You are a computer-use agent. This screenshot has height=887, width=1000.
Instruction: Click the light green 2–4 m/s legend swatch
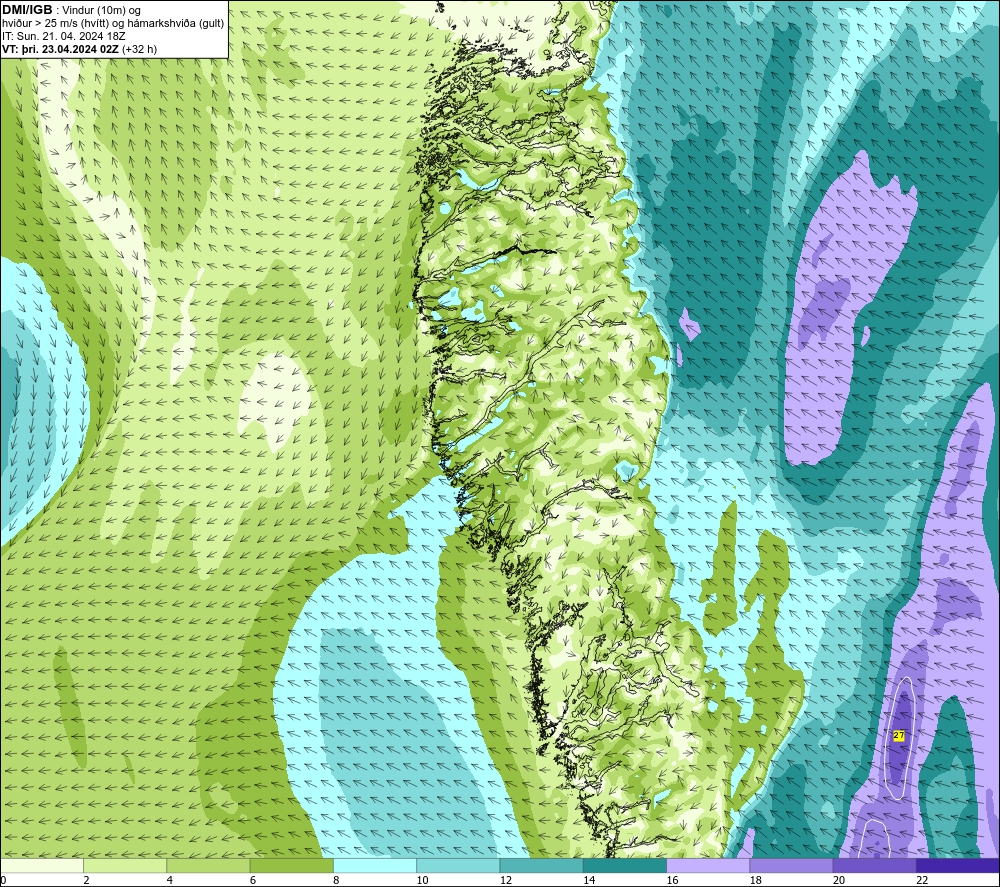pos(125,865)
